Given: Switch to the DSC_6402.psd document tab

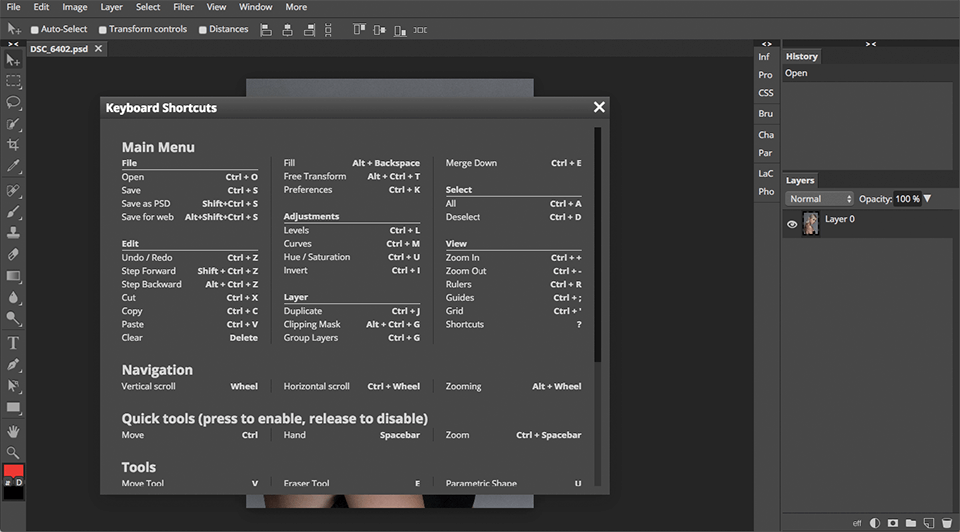Looking at the screenshot, I should tap(59, 49).
